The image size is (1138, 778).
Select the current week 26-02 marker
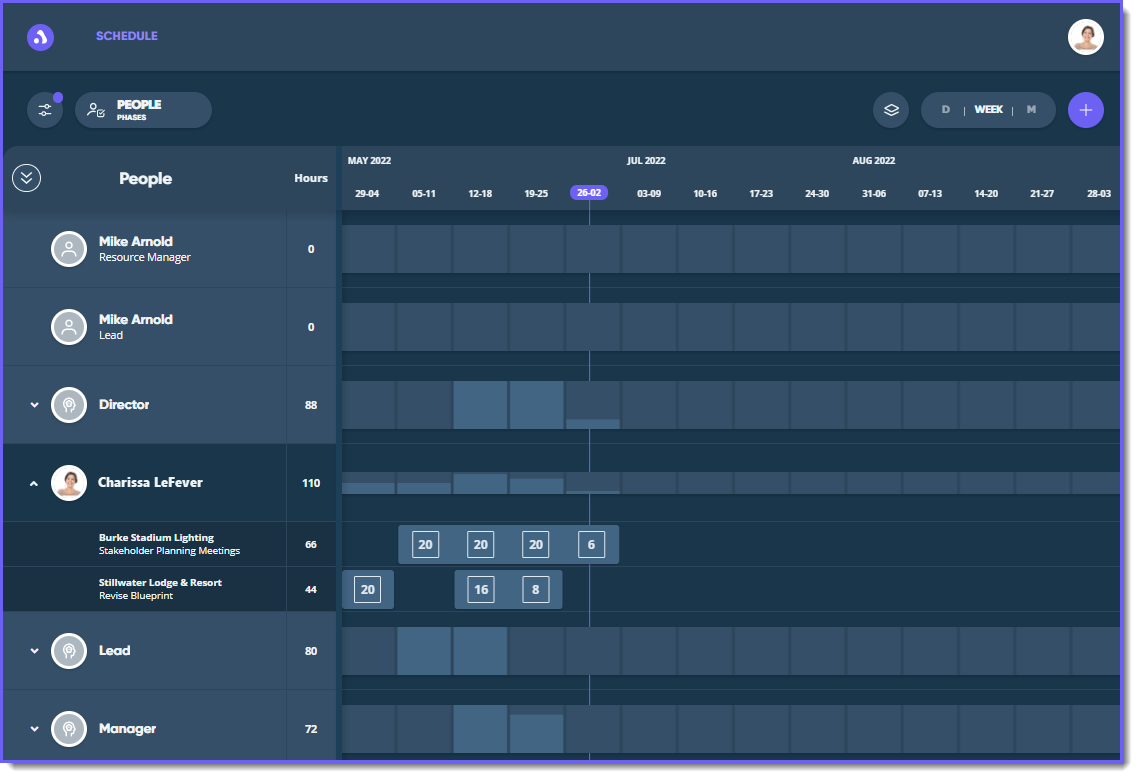[x=587, y=193]
